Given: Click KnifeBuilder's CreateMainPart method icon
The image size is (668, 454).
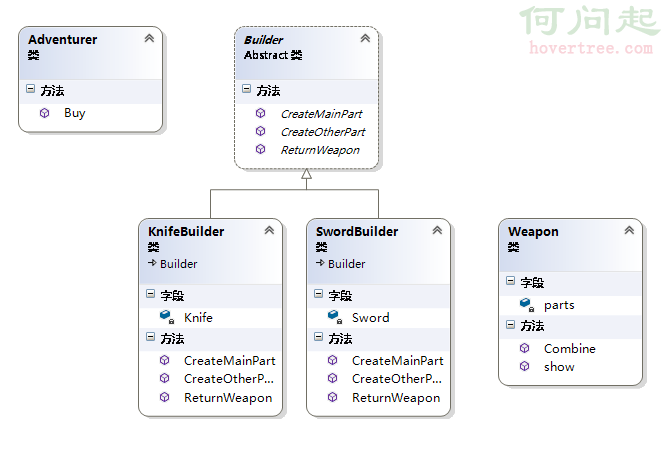Looking at the screenshot, I should coord(164,360).
